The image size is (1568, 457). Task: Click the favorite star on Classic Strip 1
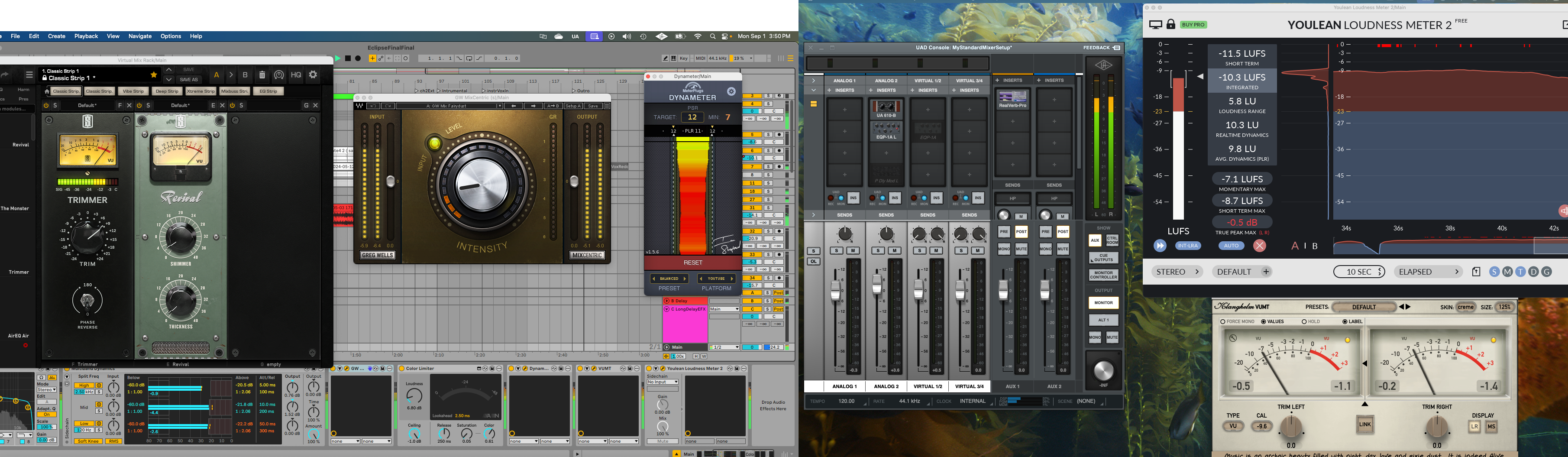pos(153,75)
